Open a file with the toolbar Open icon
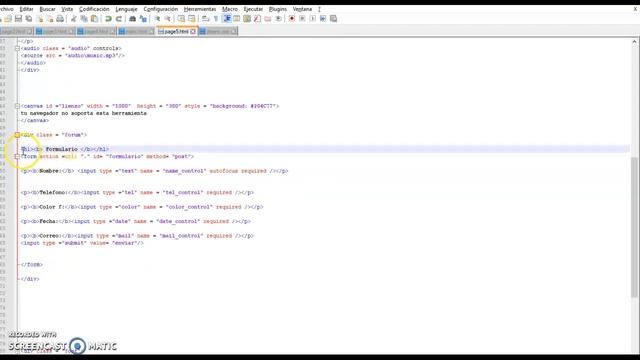This screenshot has height=360, width=640. pyautogui.click(x=8, y=19)
